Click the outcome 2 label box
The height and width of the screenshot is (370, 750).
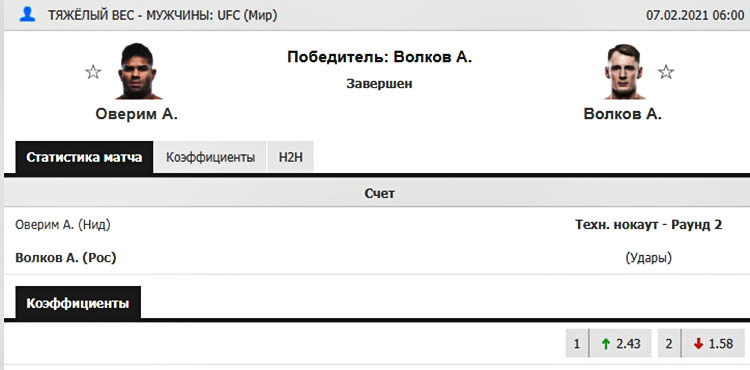(669, 343)
